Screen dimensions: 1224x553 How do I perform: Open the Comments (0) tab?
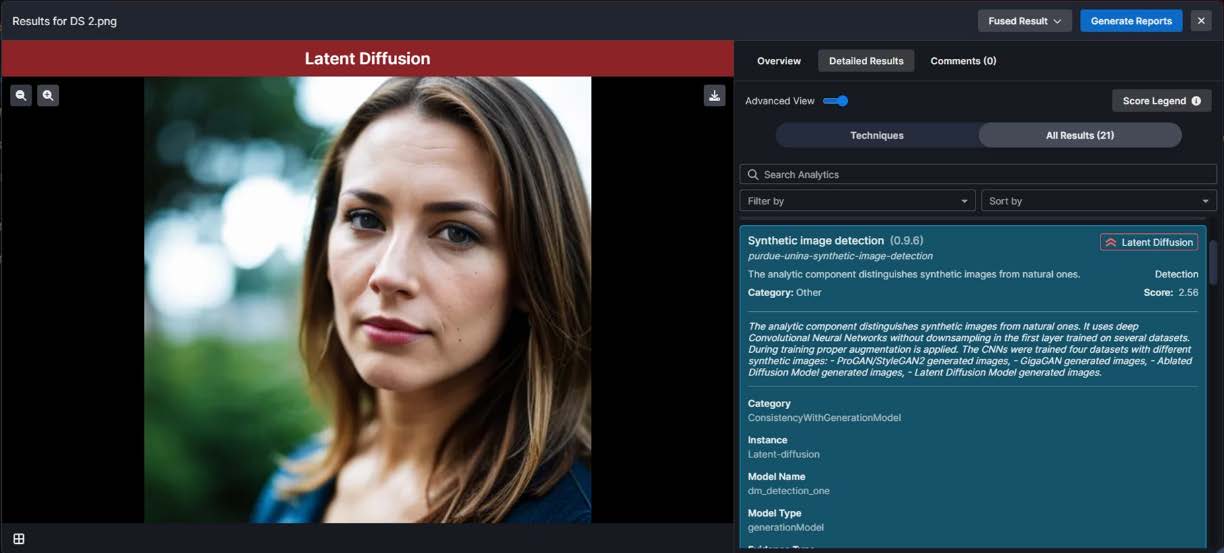[x=963, y=61]
